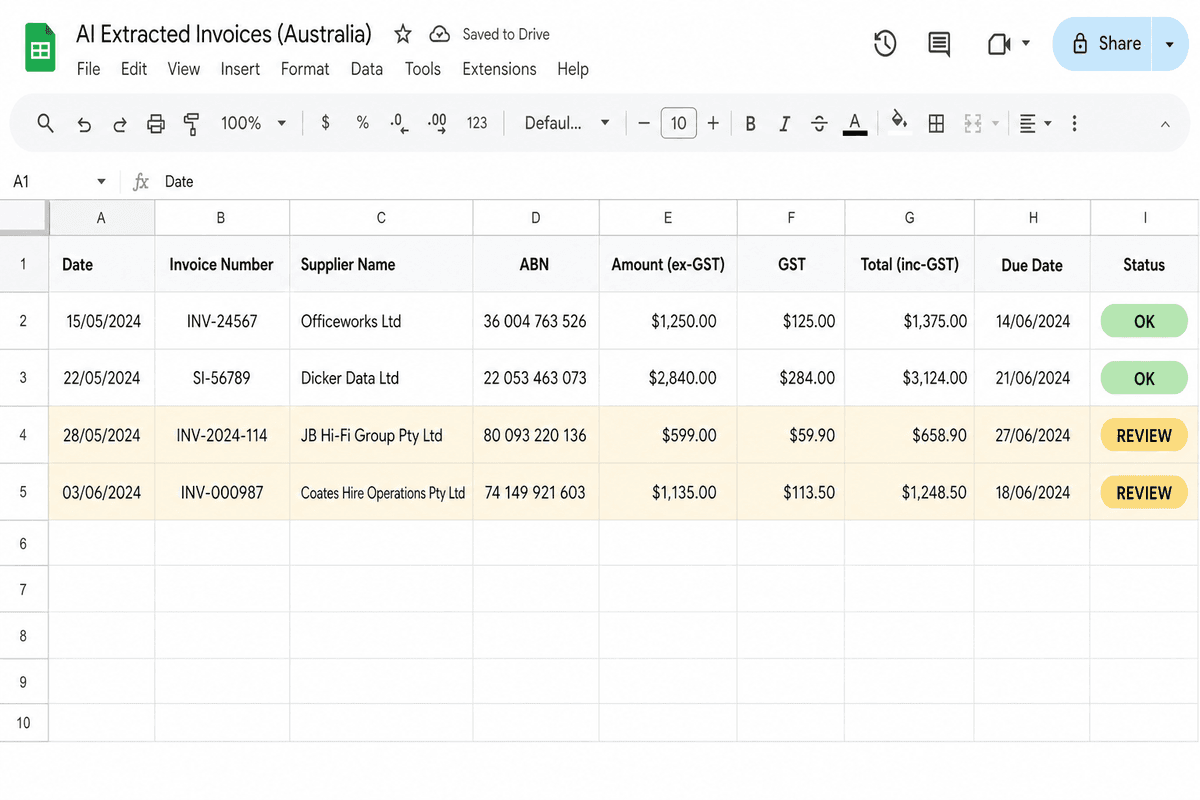Check the Saved to Drive cloud status
Image resolution: width=1200 pixels, height=800 pixels.
(x=439, y=35)
